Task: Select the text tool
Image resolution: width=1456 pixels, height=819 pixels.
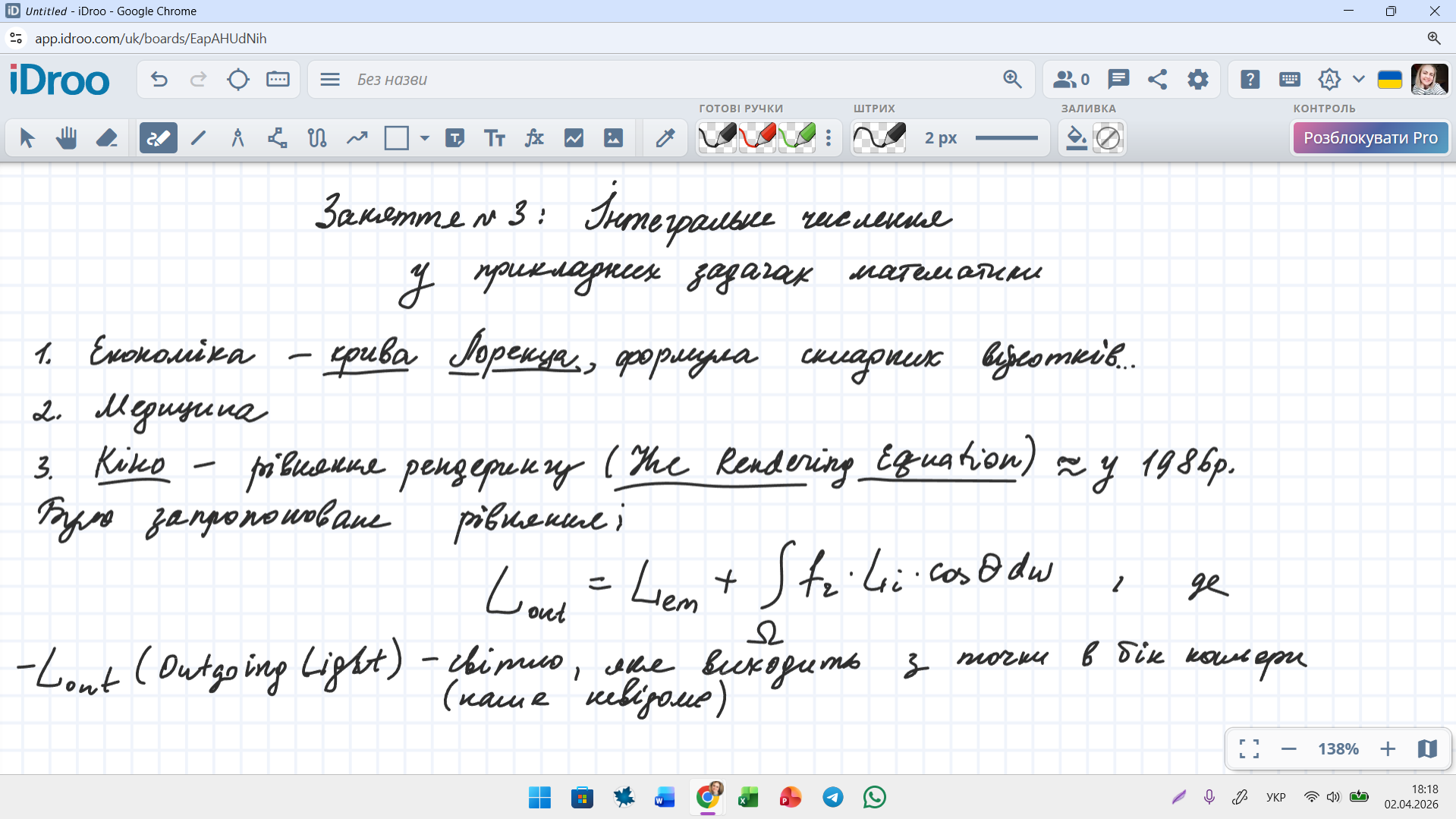Action: (x=495, y=138)
